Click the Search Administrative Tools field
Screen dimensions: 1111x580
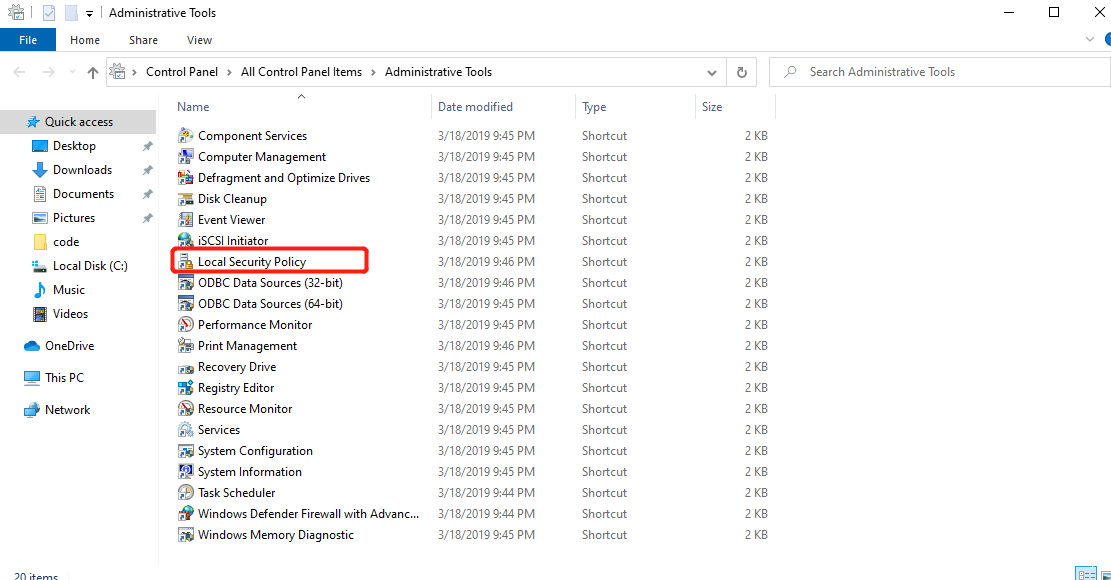(x=940, y=72)
